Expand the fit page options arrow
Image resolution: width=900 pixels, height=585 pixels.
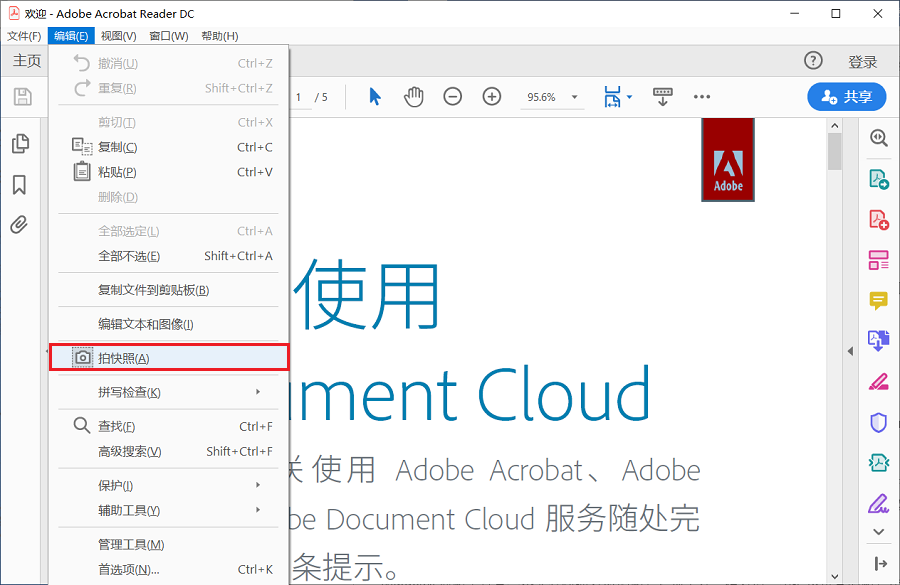click(630, 97)
